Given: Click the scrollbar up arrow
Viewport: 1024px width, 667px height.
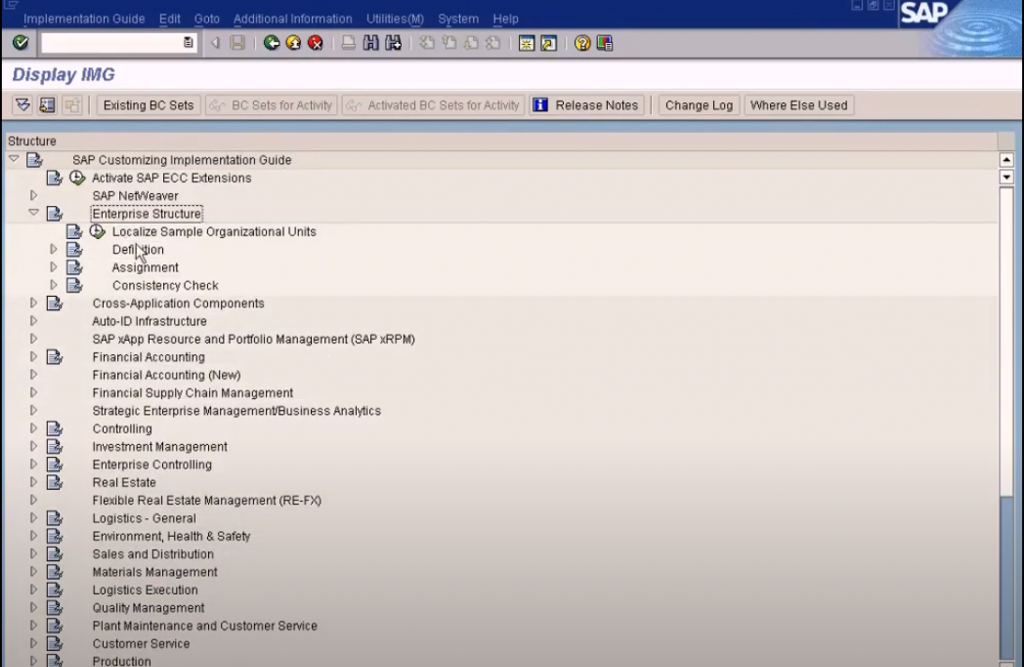Looking at the screenshot, I should click(x=1006, y=159).
